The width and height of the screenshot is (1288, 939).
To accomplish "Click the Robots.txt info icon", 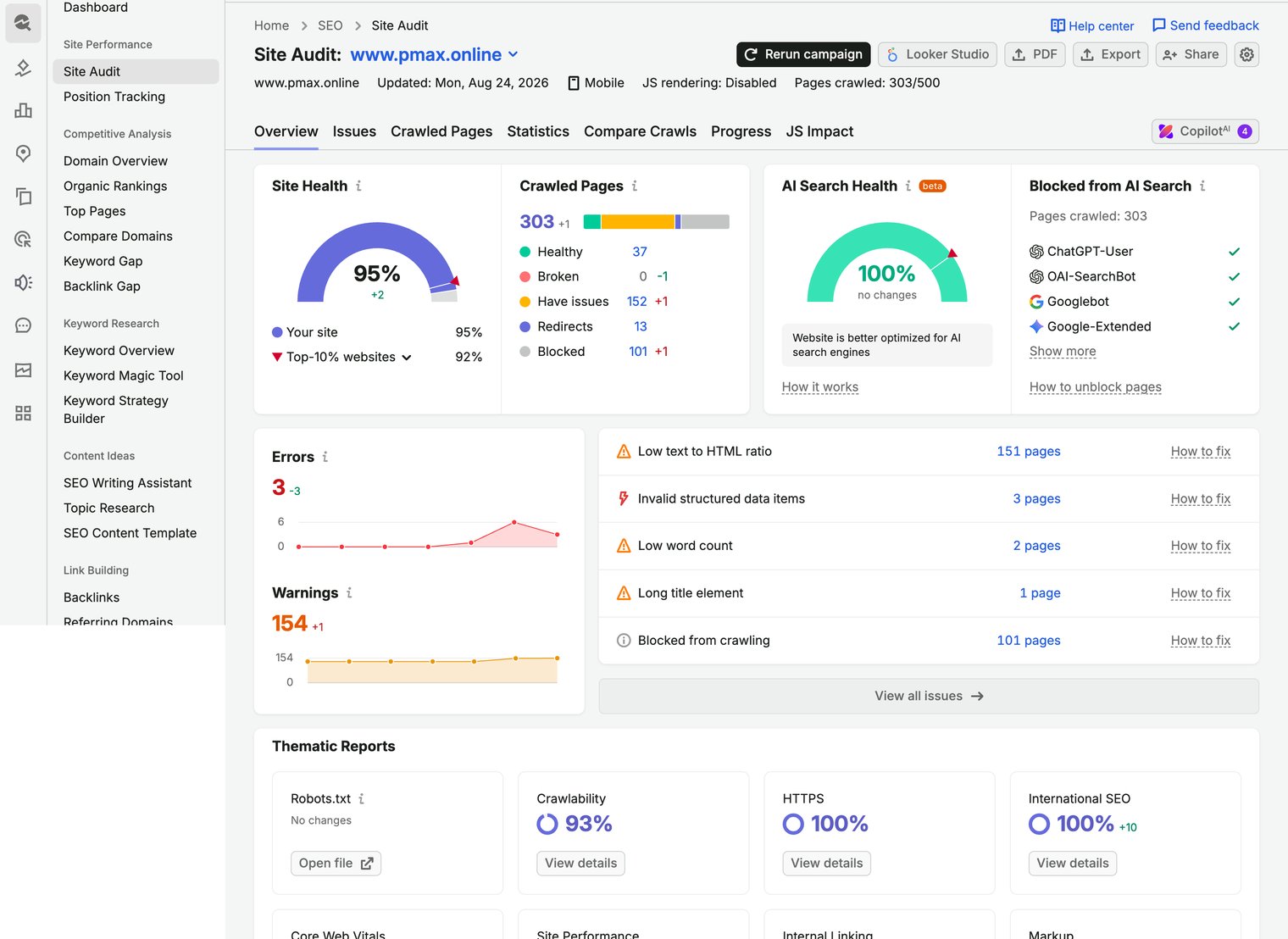I will click(x=362, y=798).
